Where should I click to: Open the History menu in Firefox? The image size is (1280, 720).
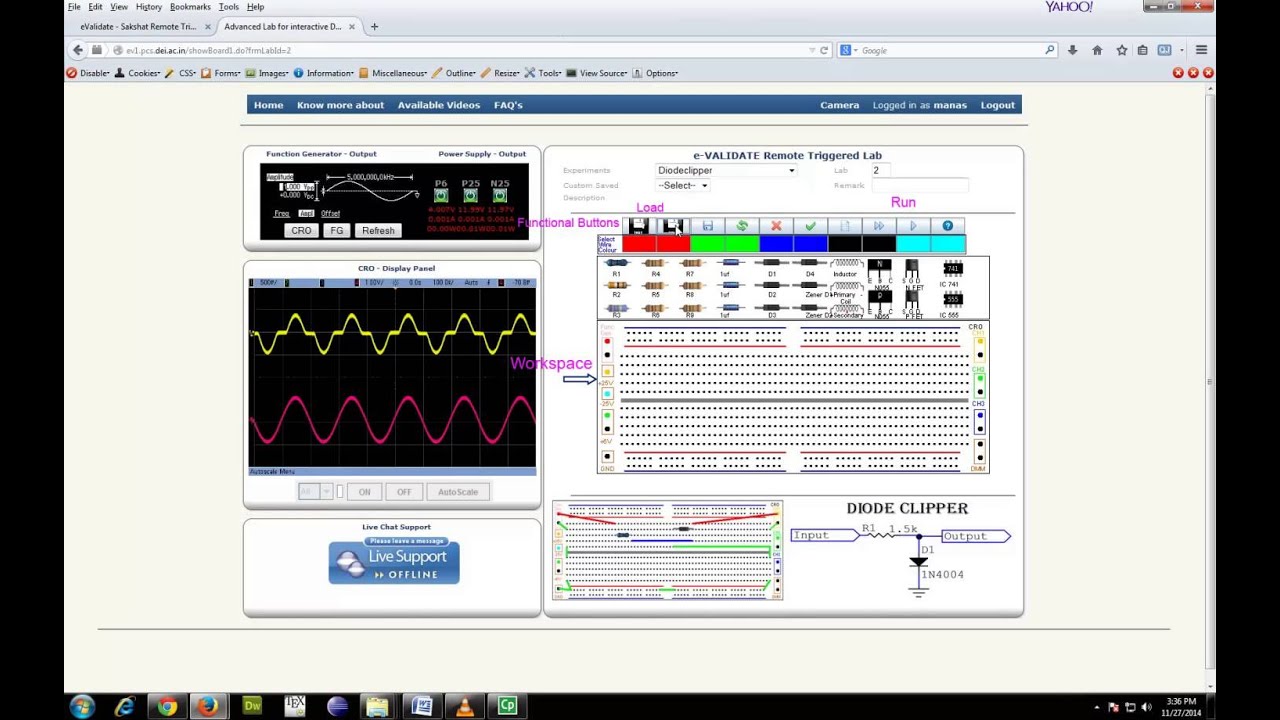click(x=149, y=7)
